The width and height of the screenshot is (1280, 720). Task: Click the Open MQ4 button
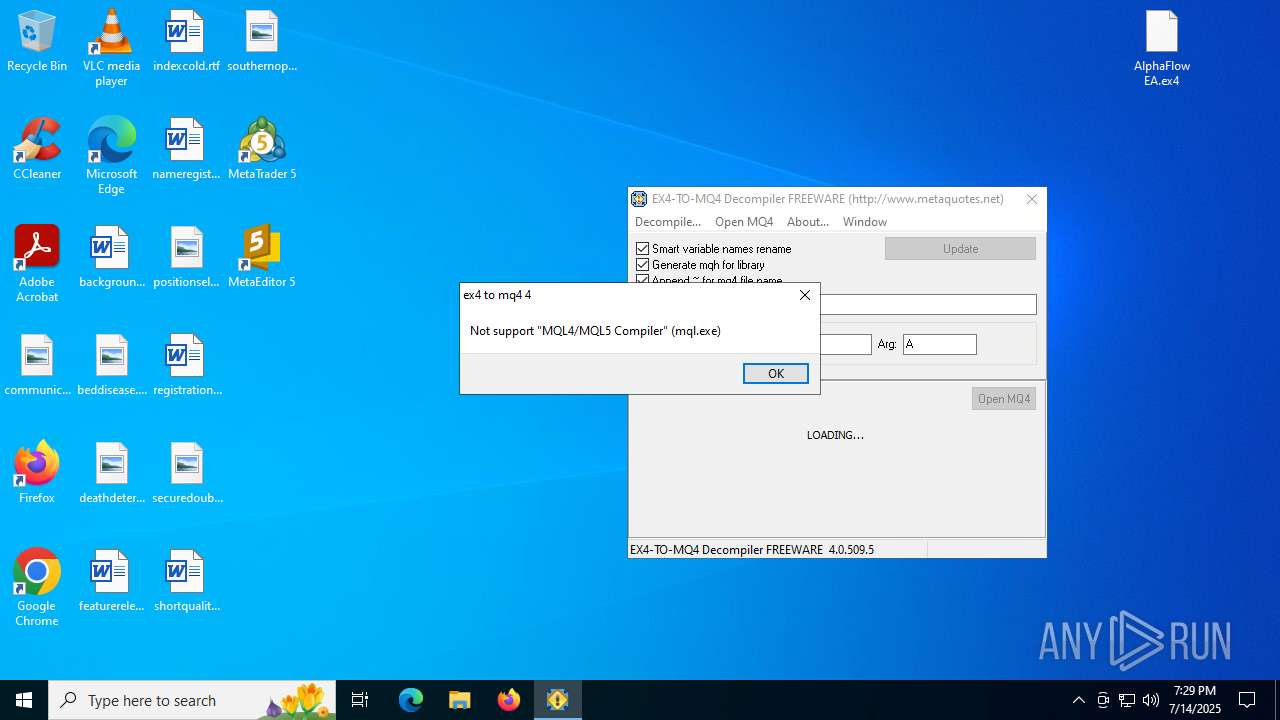point(1004,398)
